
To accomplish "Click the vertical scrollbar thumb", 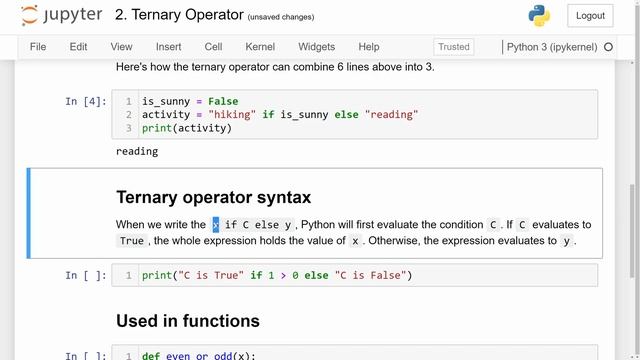I will coord(632,231).
